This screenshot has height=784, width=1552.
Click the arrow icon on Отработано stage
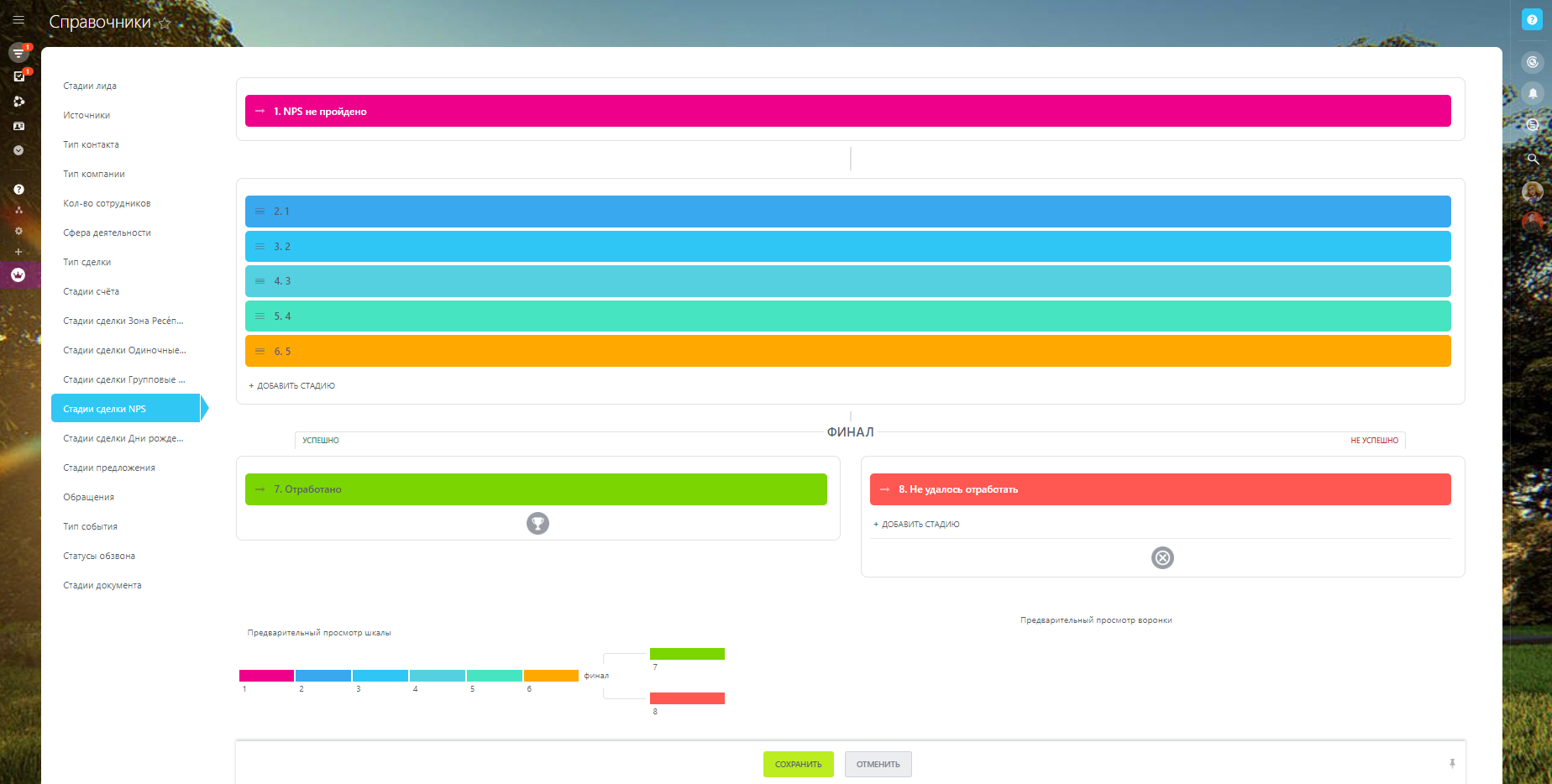coord(260,489)
